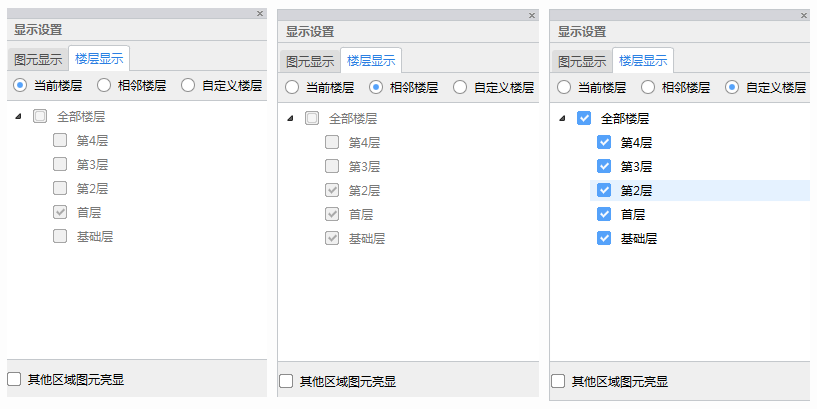The width and height of the screenshot is (817, 409).
Task: Select 基础层 label text in right panel
Action: click(639, 238)
